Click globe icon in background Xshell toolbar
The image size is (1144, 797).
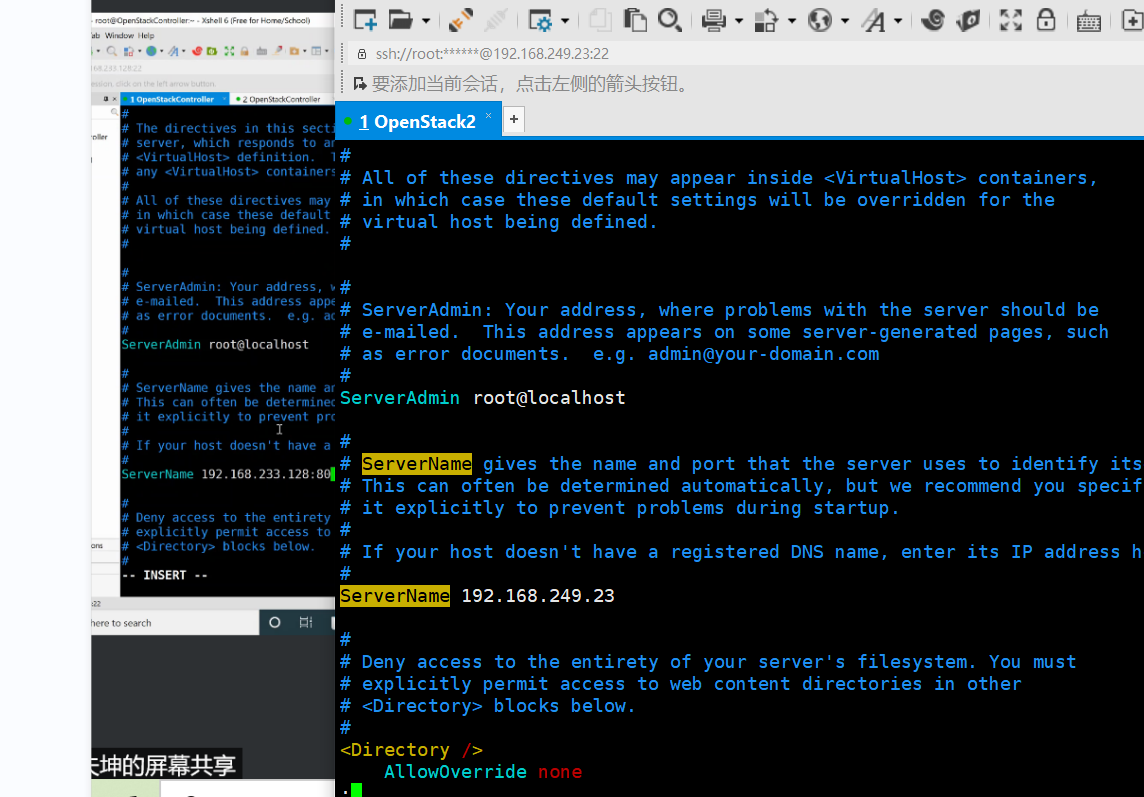point(151,51)
